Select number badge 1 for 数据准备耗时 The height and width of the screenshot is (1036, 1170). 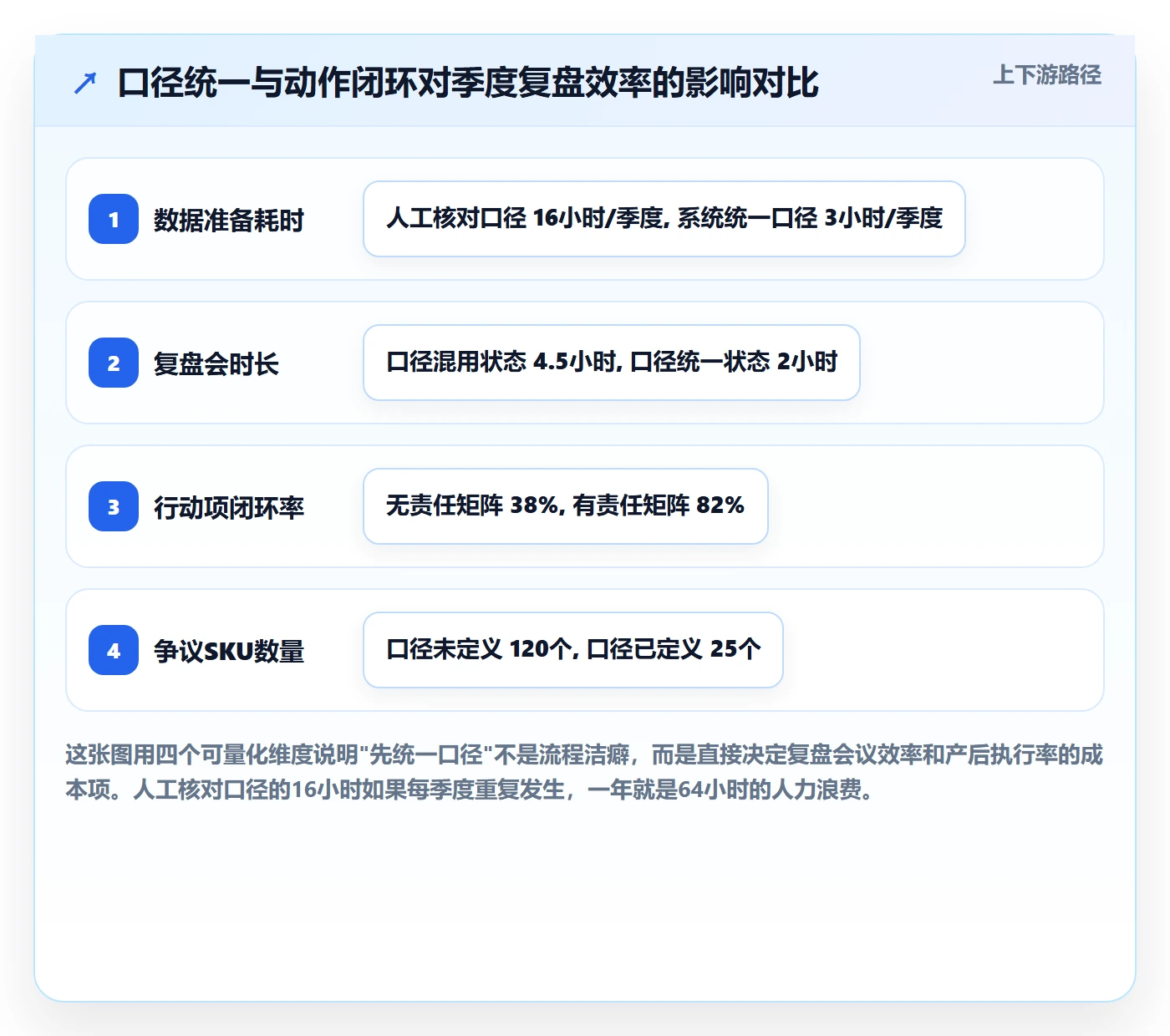[x=114, y=219]
